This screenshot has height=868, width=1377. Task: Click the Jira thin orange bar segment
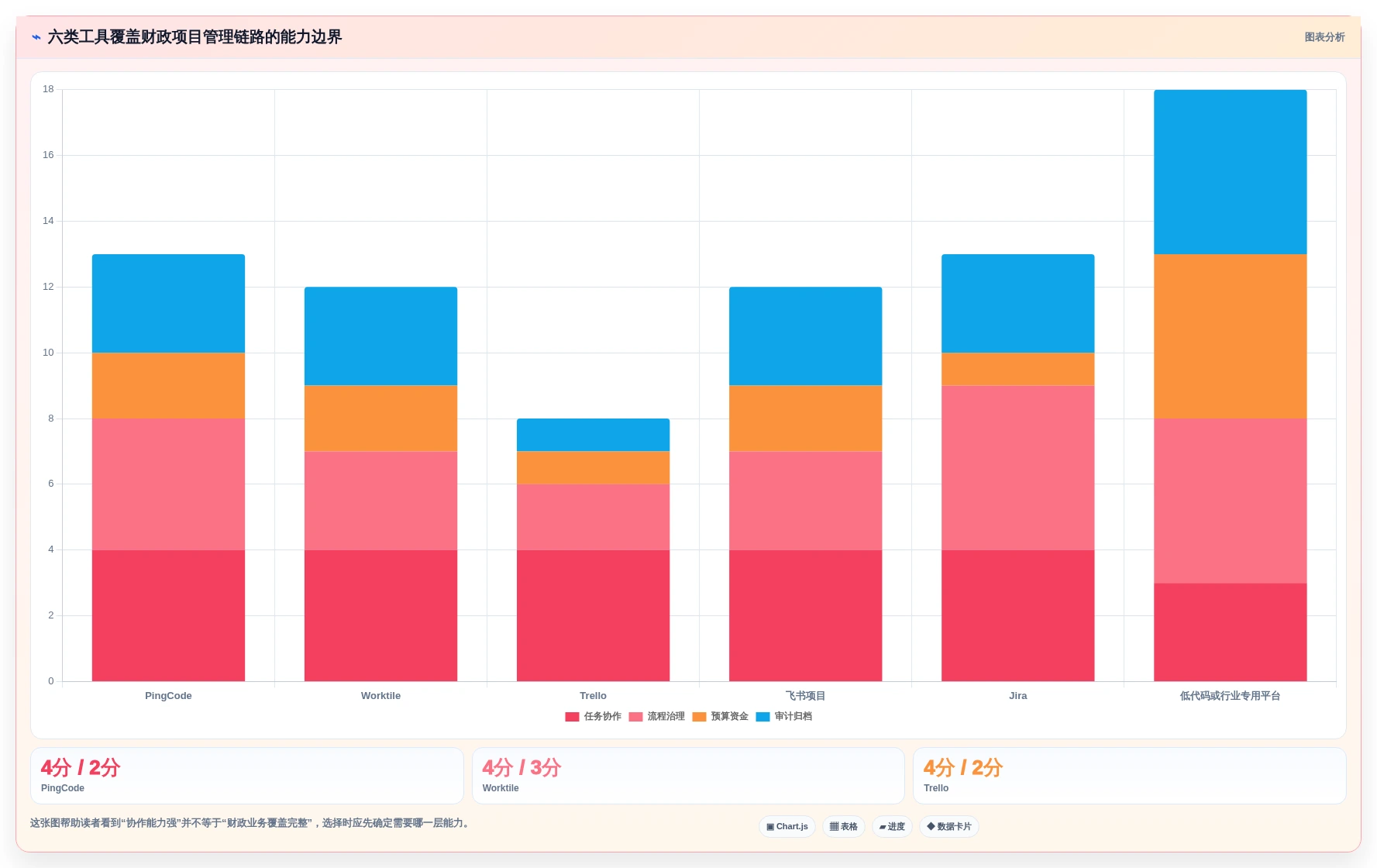(x=1017, y=369)
